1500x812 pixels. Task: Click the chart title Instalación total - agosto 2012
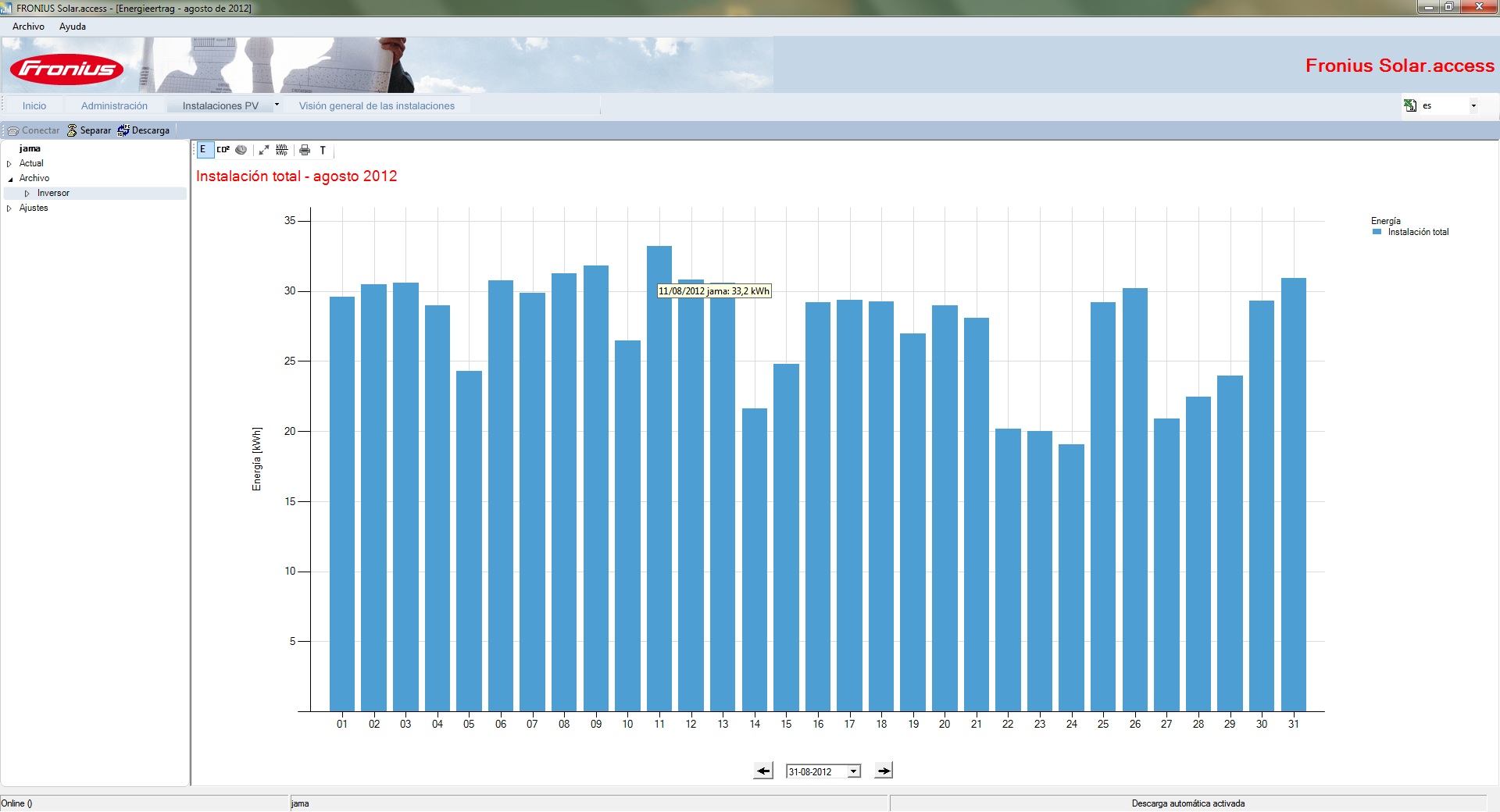point(297,176)
